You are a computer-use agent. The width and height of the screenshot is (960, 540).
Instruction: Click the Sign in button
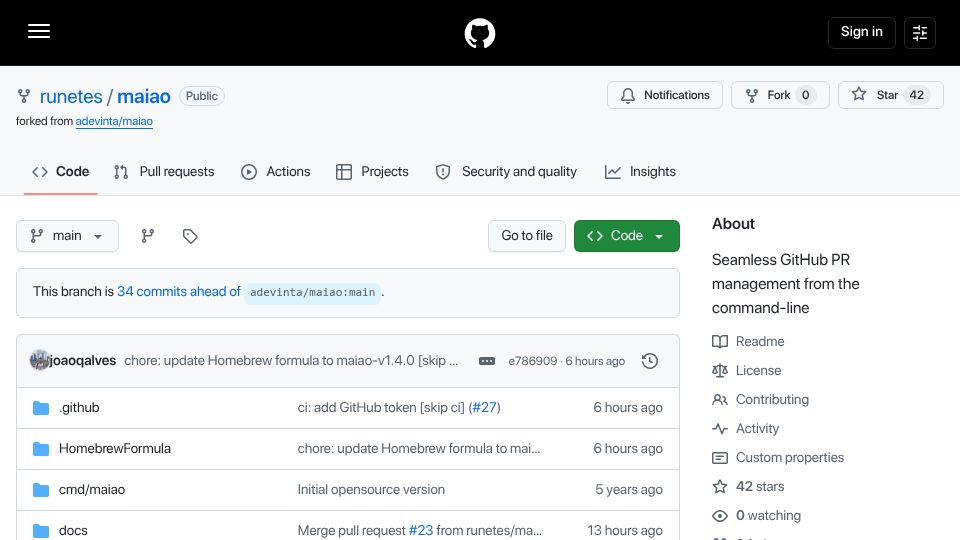coord(861,32)
